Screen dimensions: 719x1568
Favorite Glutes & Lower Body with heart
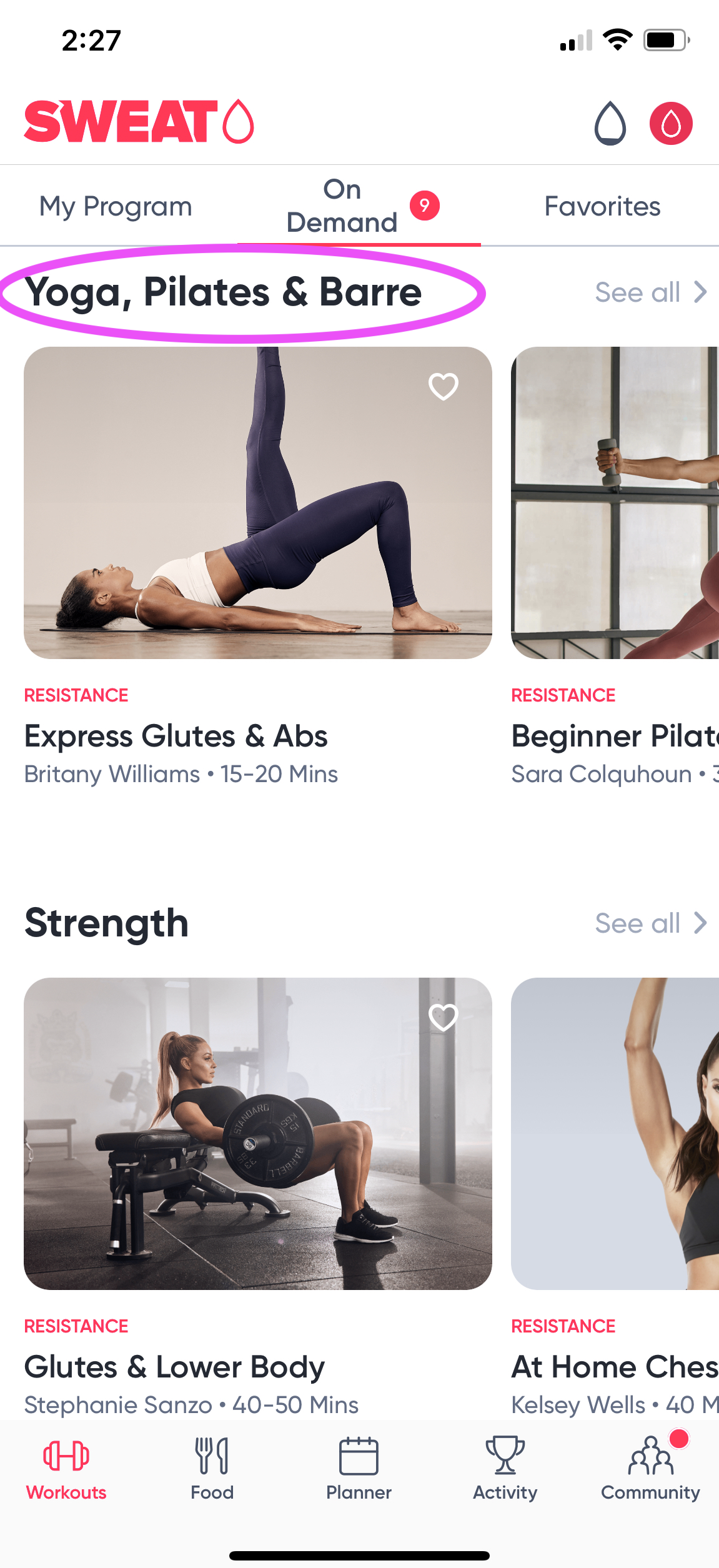[x=444, y=1017]
